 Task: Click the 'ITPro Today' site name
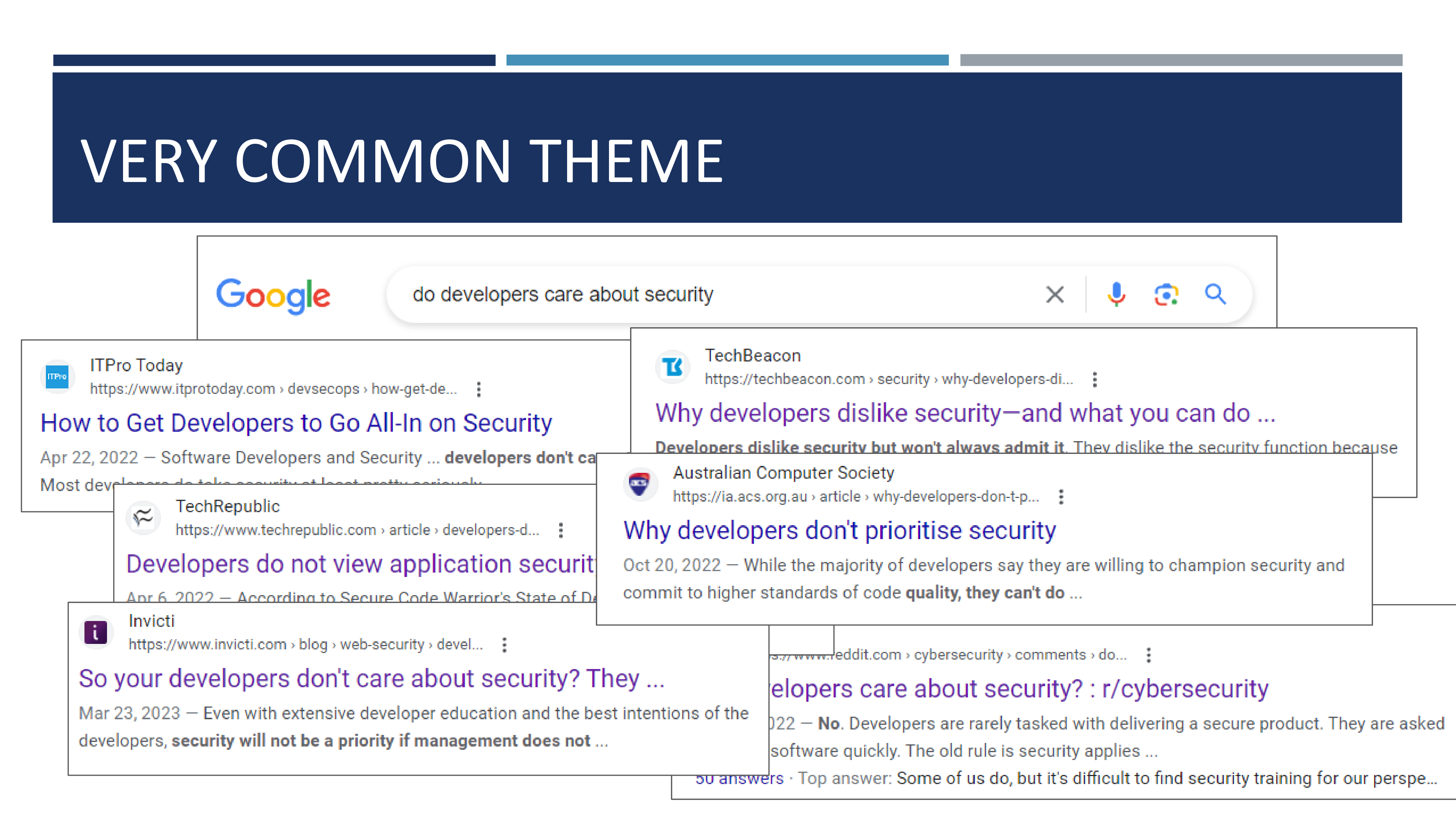click(x=136, y=365)
